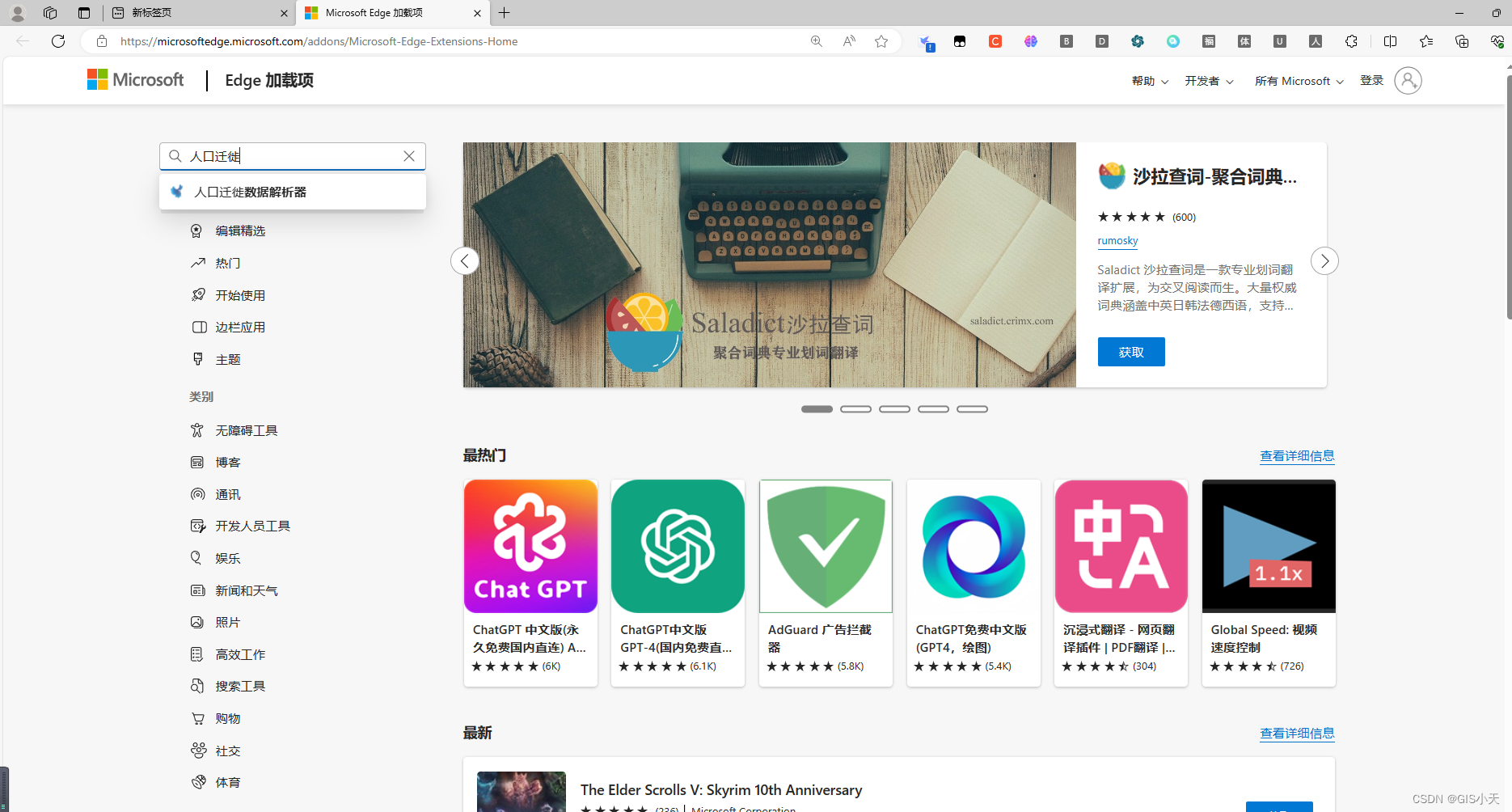Click the gray D extension icon
The image size is (1512, 812).
1102,41
